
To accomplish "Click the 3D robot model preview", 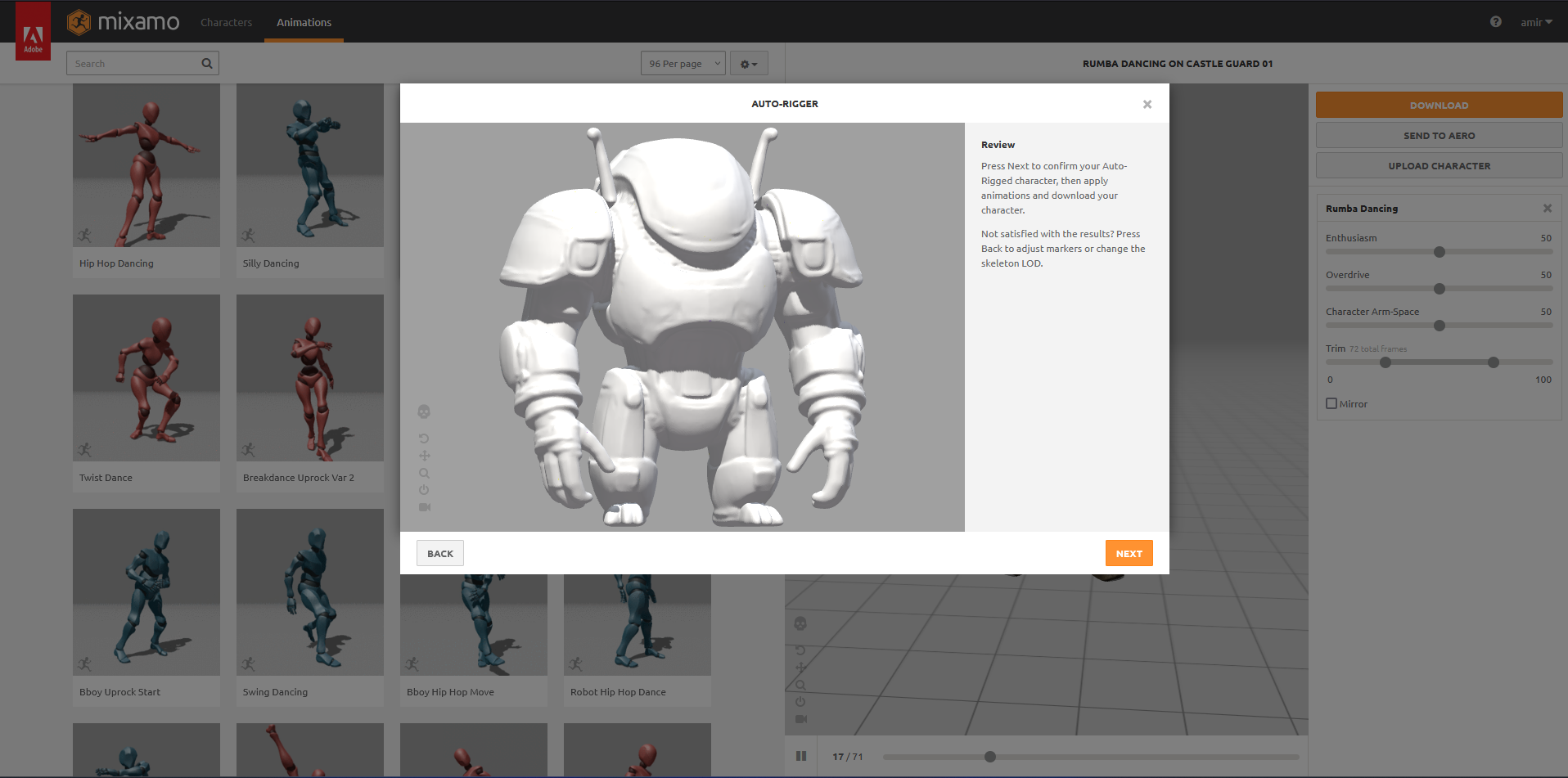I will 683,327.
